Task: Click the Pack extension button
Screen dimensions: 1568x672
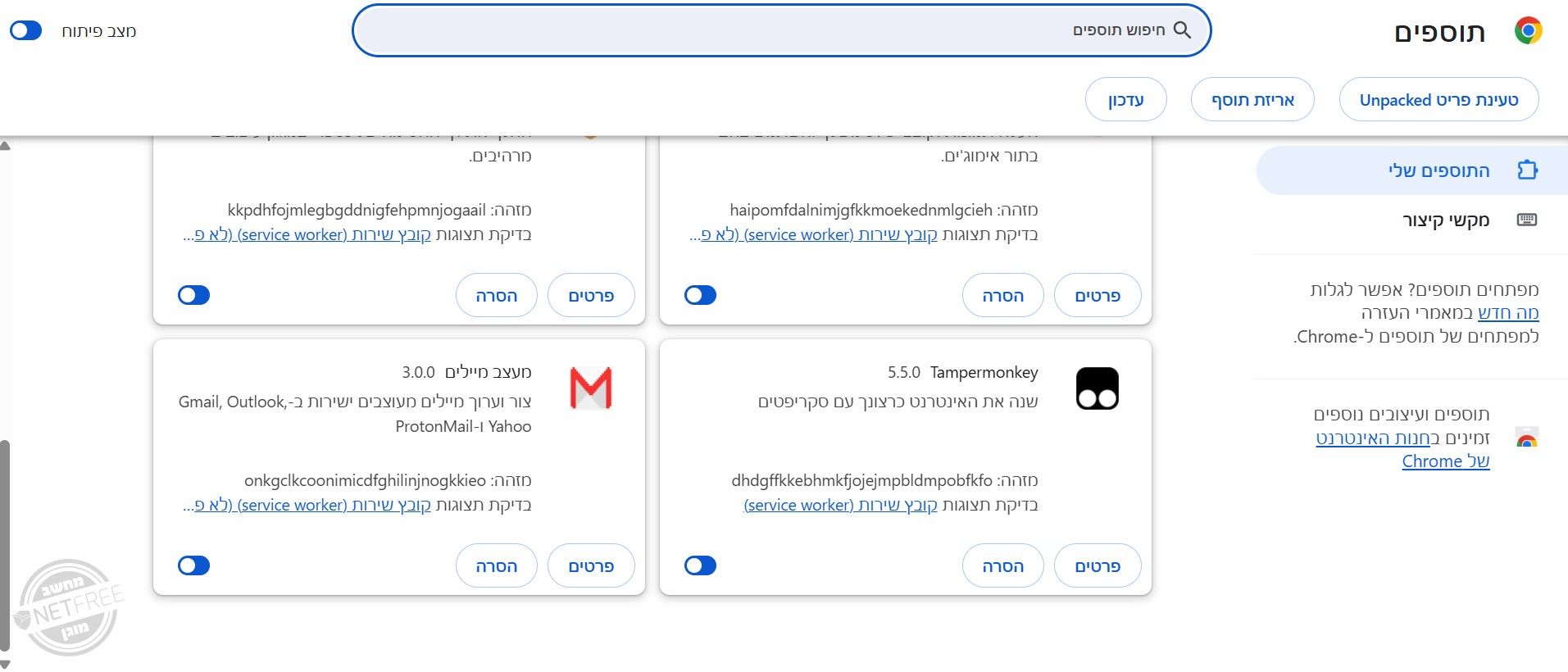Action: pos(1252,100)
